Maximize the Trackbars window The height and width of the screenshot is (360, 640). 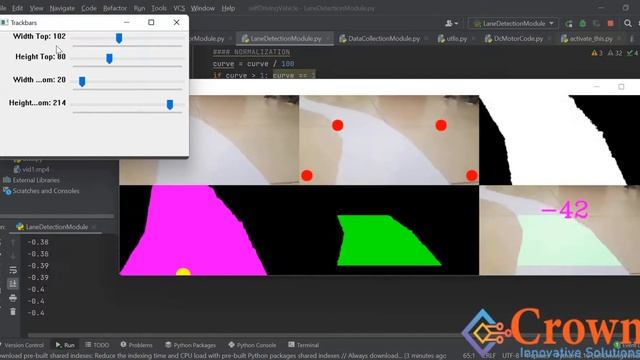(x=151, y=22)
